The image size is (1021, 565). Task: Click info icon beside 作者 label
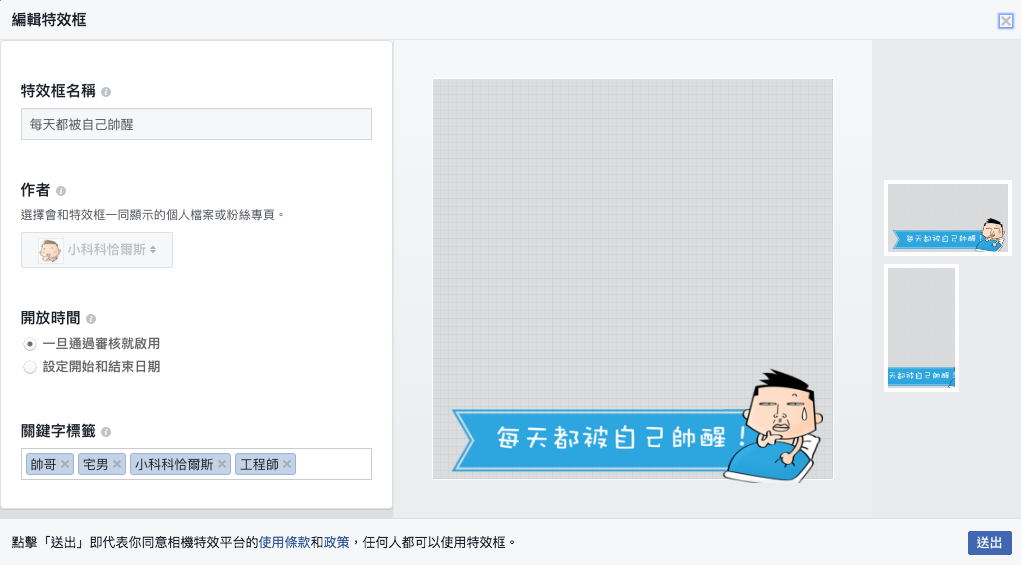61,191
